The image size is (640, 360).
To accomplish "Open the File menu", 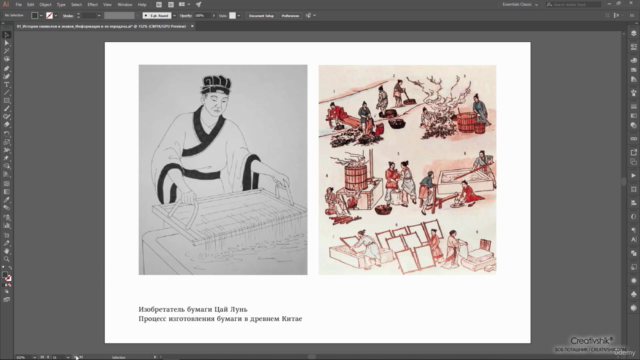I will click(x=18, y=4).
